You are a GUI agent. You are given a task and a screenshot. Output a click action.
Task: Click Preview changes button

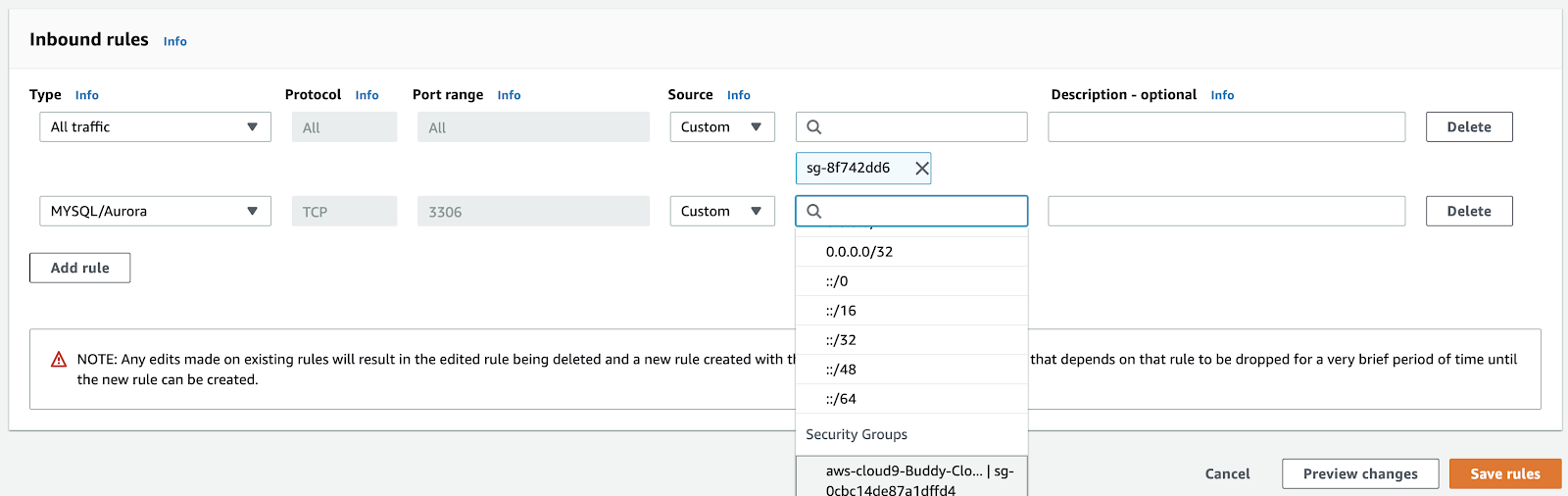(1360, 473)
